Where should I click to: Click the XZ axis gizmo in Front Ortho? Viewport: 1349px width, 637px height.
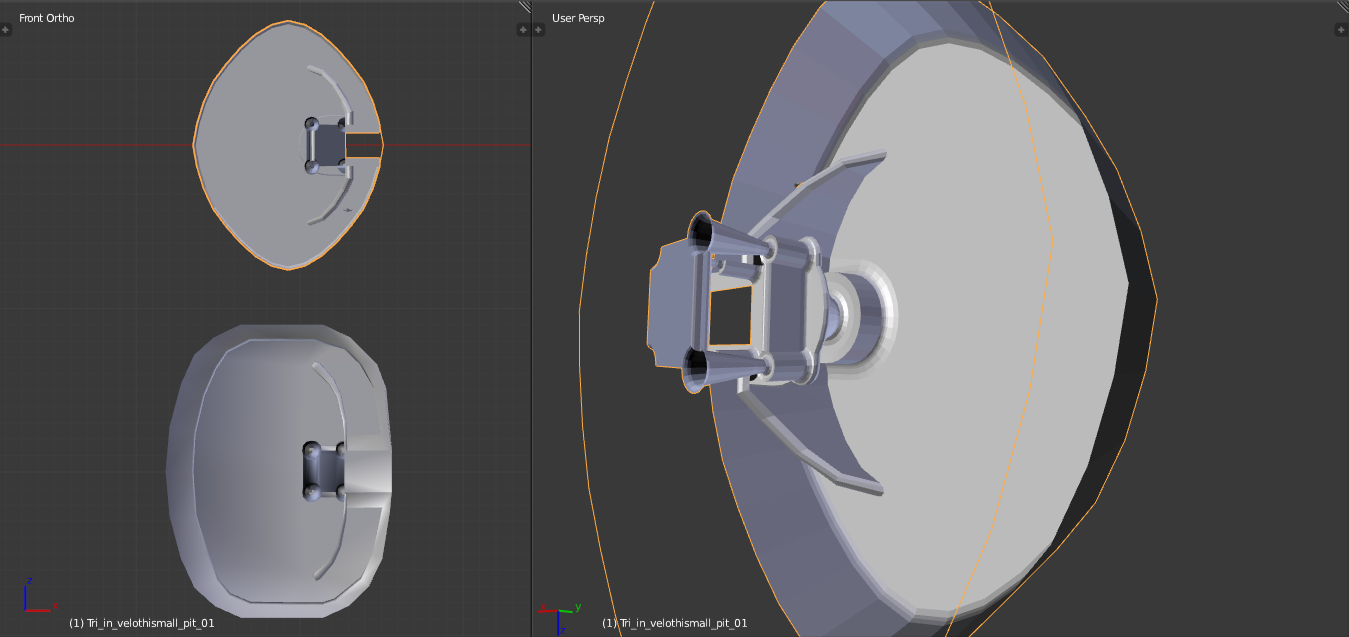37,595
